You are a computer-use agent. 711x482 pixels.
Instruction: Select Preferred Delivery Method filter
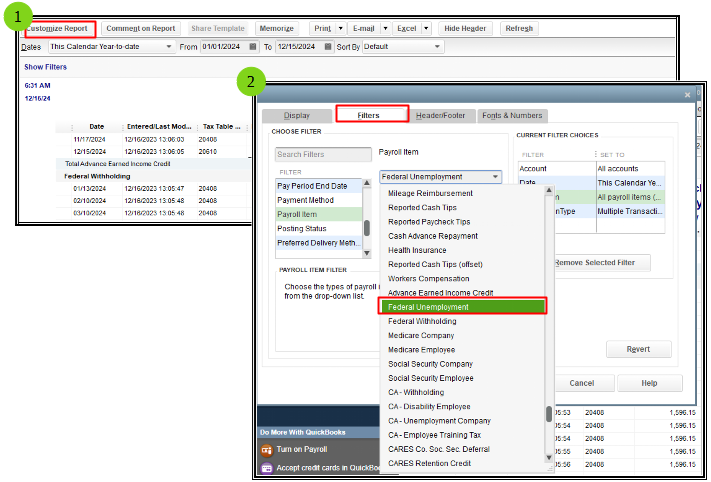(x=319, y=243)
